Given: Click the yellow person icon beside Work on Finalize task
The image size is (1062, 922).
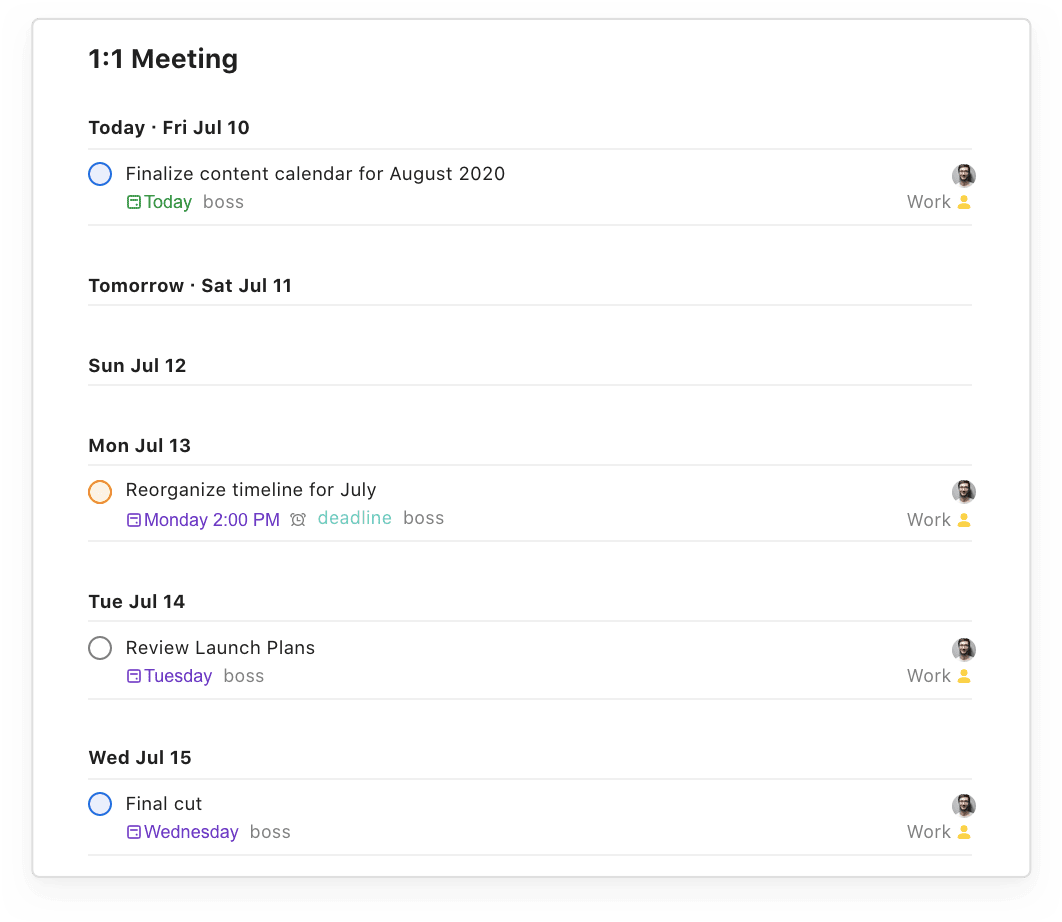Looking at the screenshot, I should [963, 201].
